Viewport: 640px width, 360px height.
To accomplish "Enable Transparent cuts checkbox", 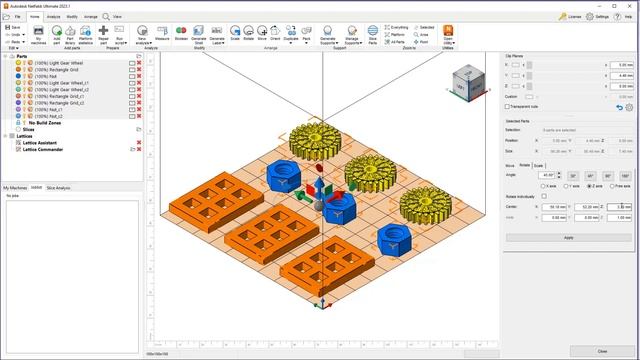I will 507,107.
